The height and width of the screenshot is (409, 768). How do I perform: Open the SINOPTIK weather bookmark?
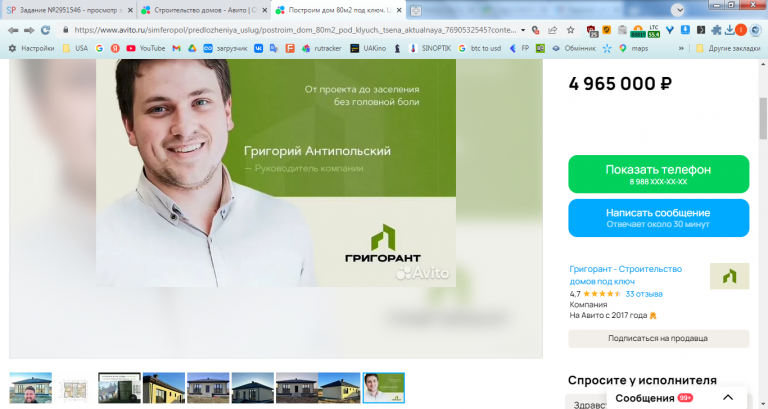pyautogui.click(x=430, y=48)
